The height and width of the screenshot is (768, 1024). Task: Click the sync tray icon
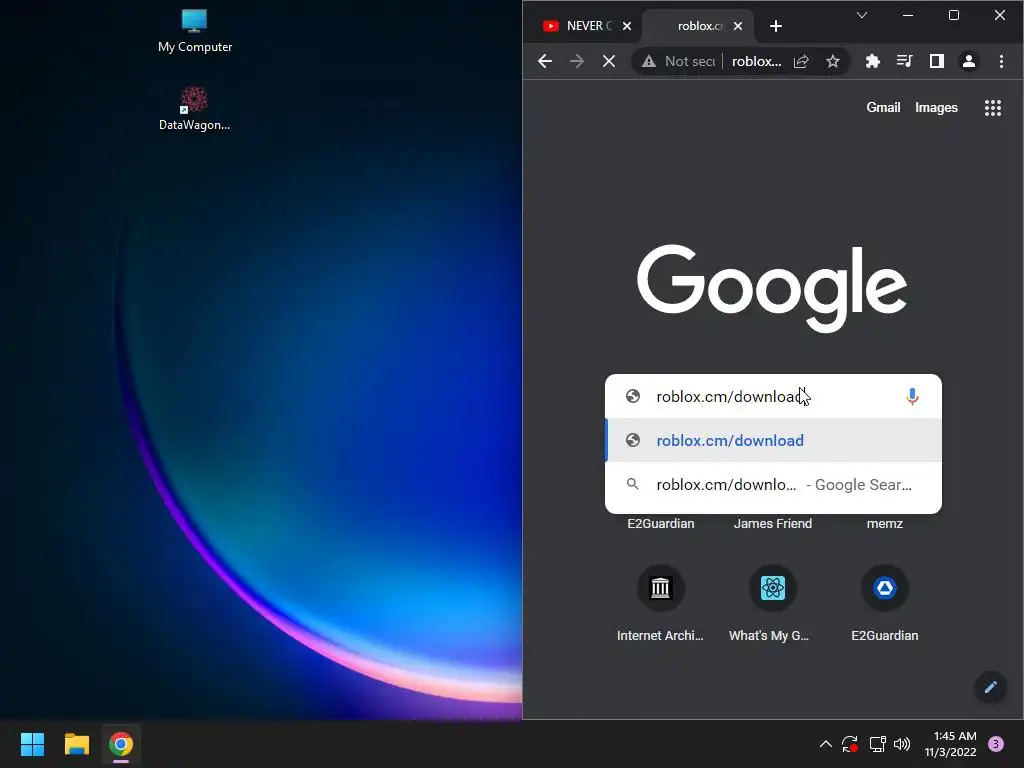click(x=850, y=744)
